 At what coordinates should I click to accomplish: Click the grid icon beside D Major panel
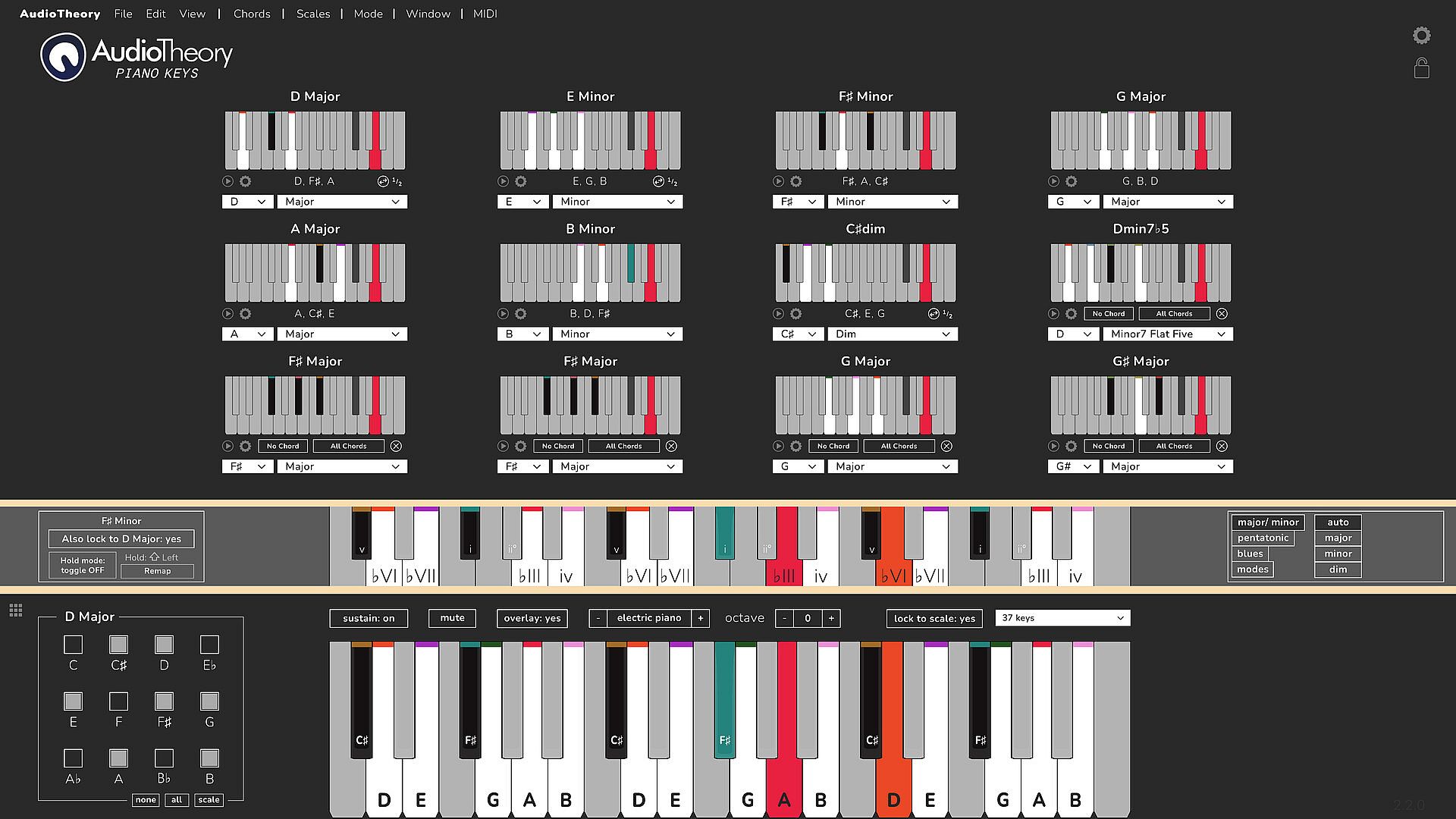16,610
